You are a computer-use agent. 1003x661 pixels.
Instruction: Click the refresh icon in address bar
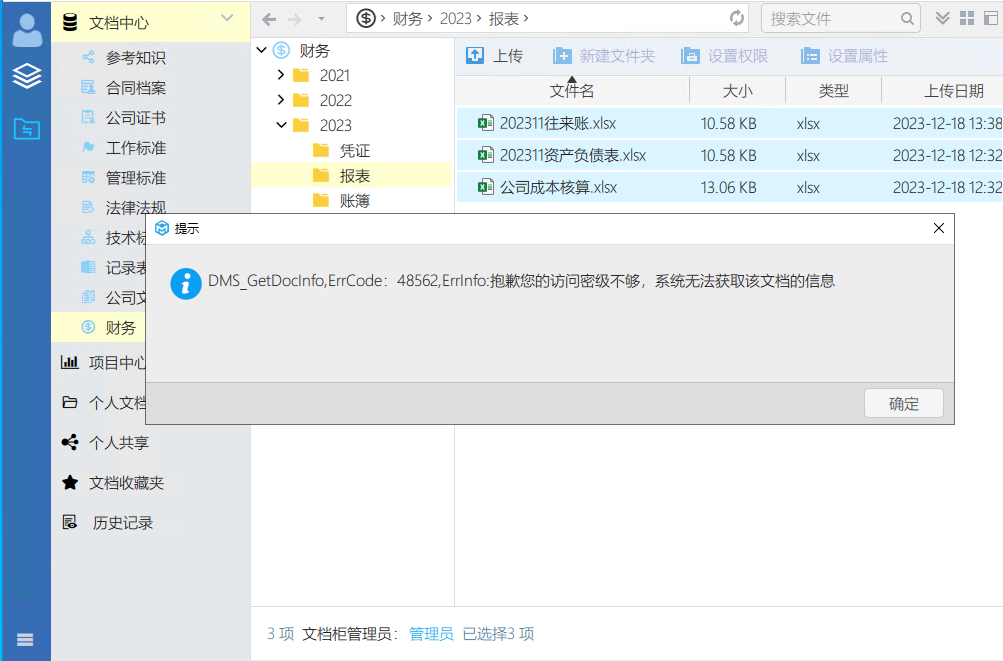click(x=737, y=18)
